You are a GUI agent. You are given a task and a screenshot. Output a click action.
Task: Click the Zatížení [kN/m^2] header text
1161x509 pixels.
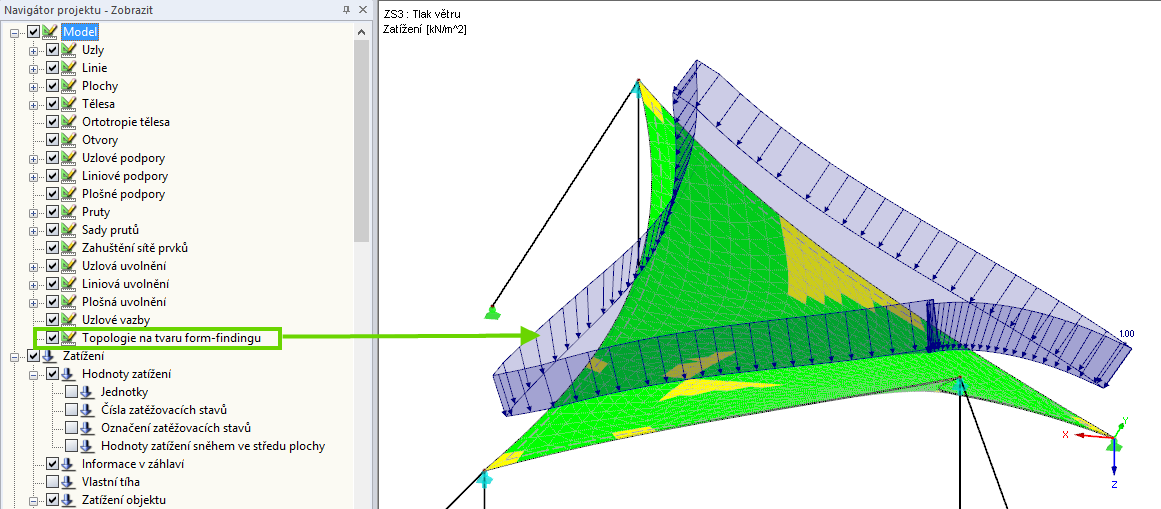pos(425,30)
